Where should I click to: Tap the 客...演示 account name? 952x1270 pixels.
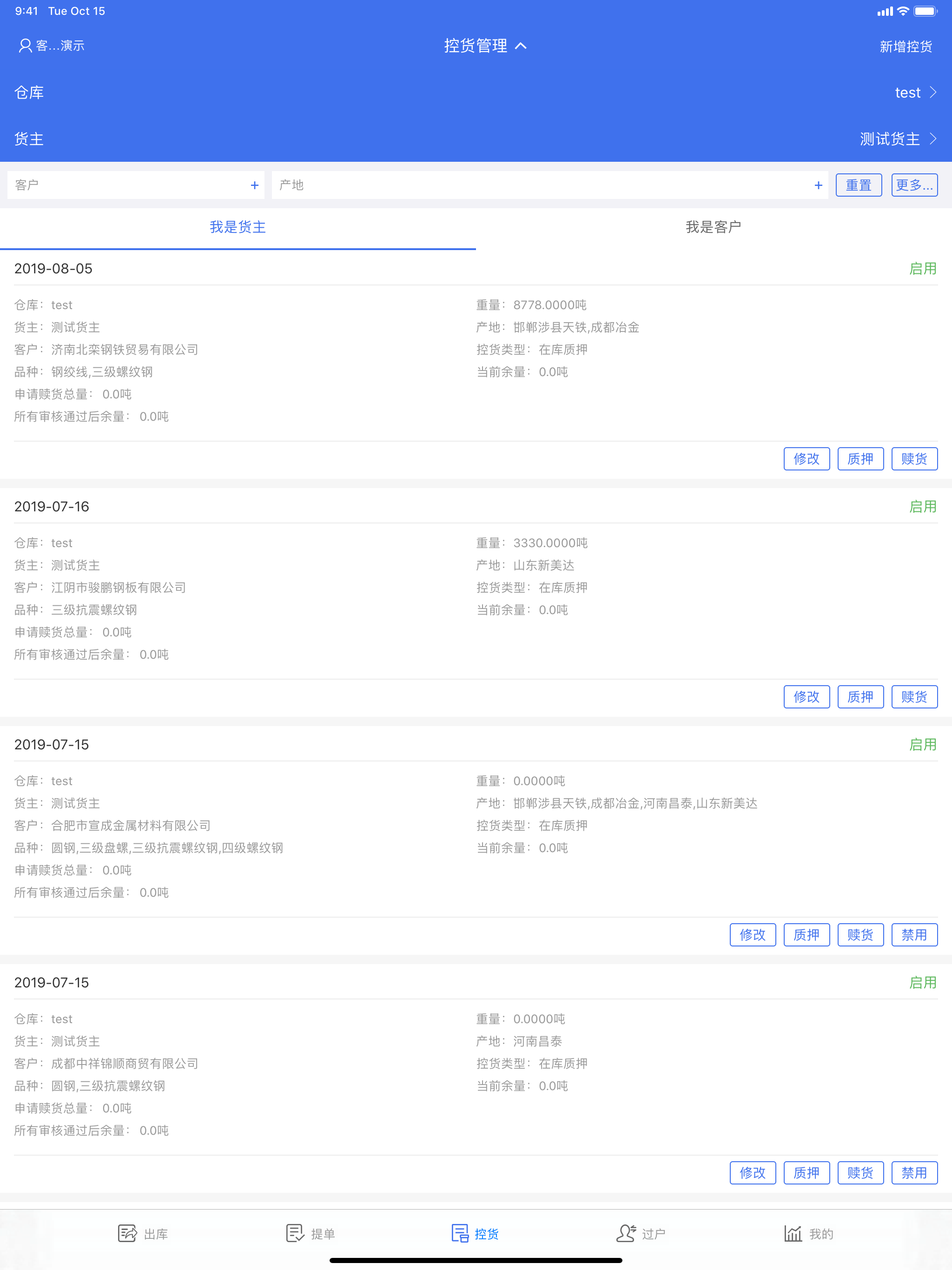(x=60, y=46)
